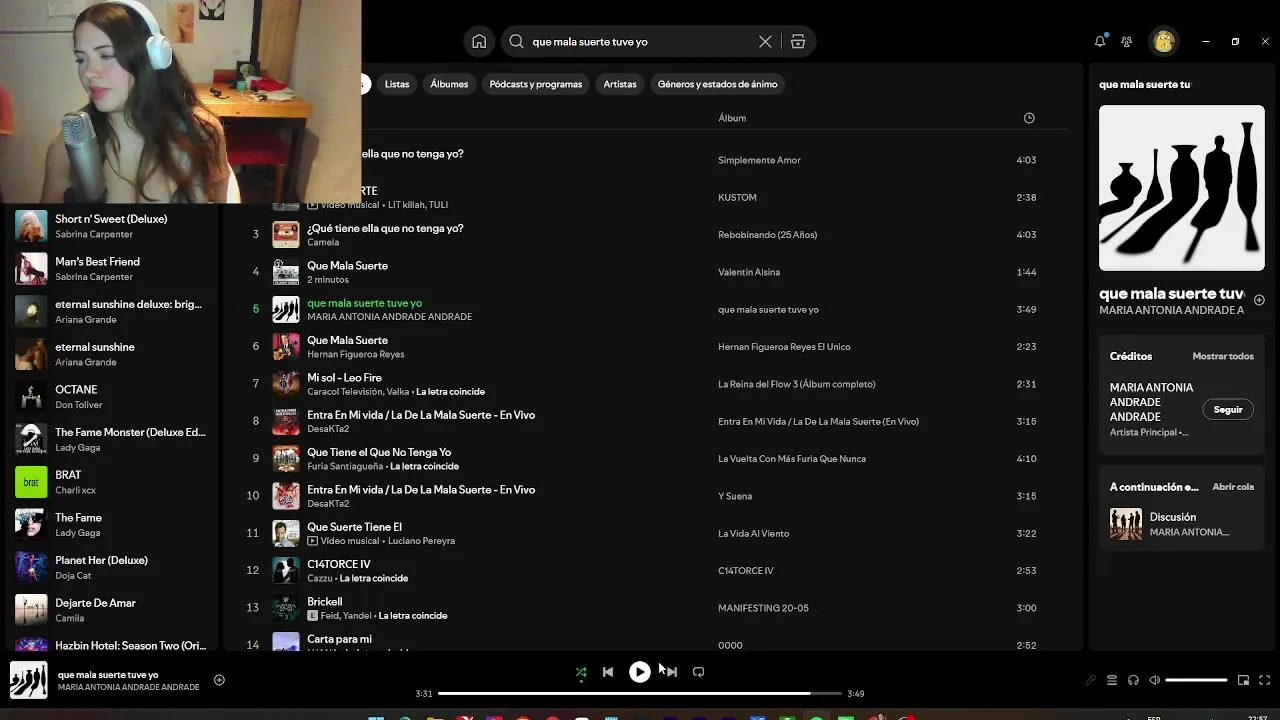Open album link Rebobinando (25 Años)
This screenshot has height=720, width=1280.
coord(767,235)
